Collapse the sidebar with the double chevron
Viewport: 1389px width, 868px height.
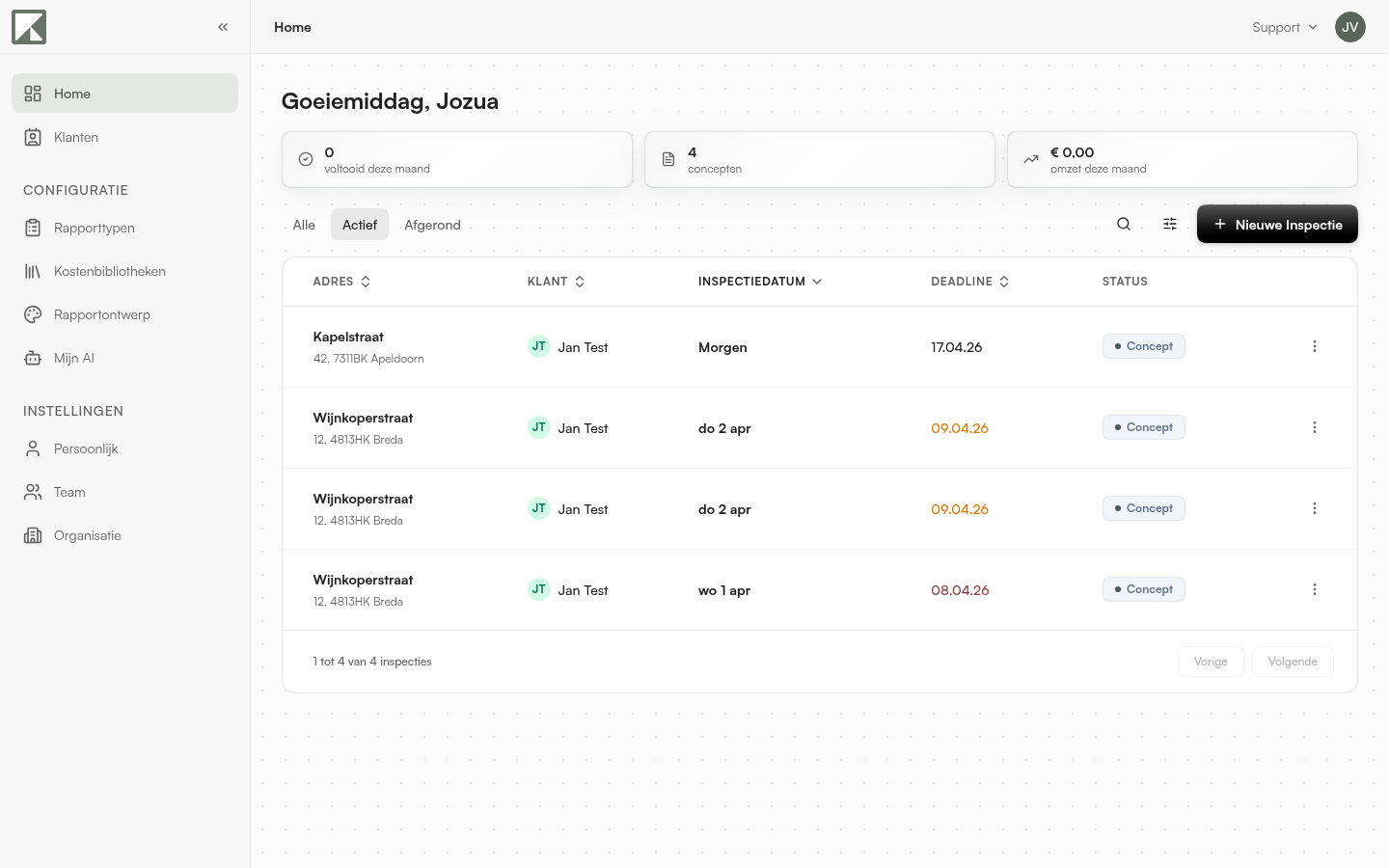tap(223, 27)
